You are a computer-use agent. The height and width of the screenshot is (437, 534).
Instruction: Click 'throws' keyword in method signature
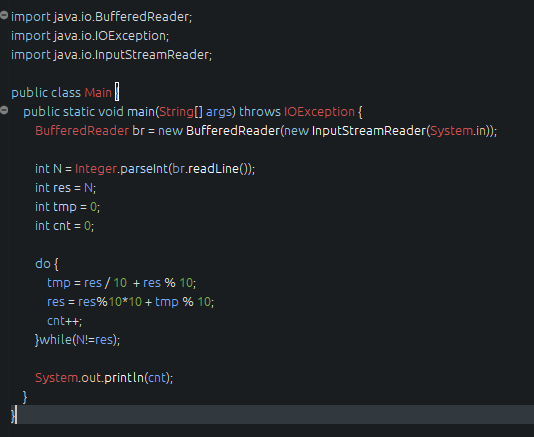click(260, 112)
